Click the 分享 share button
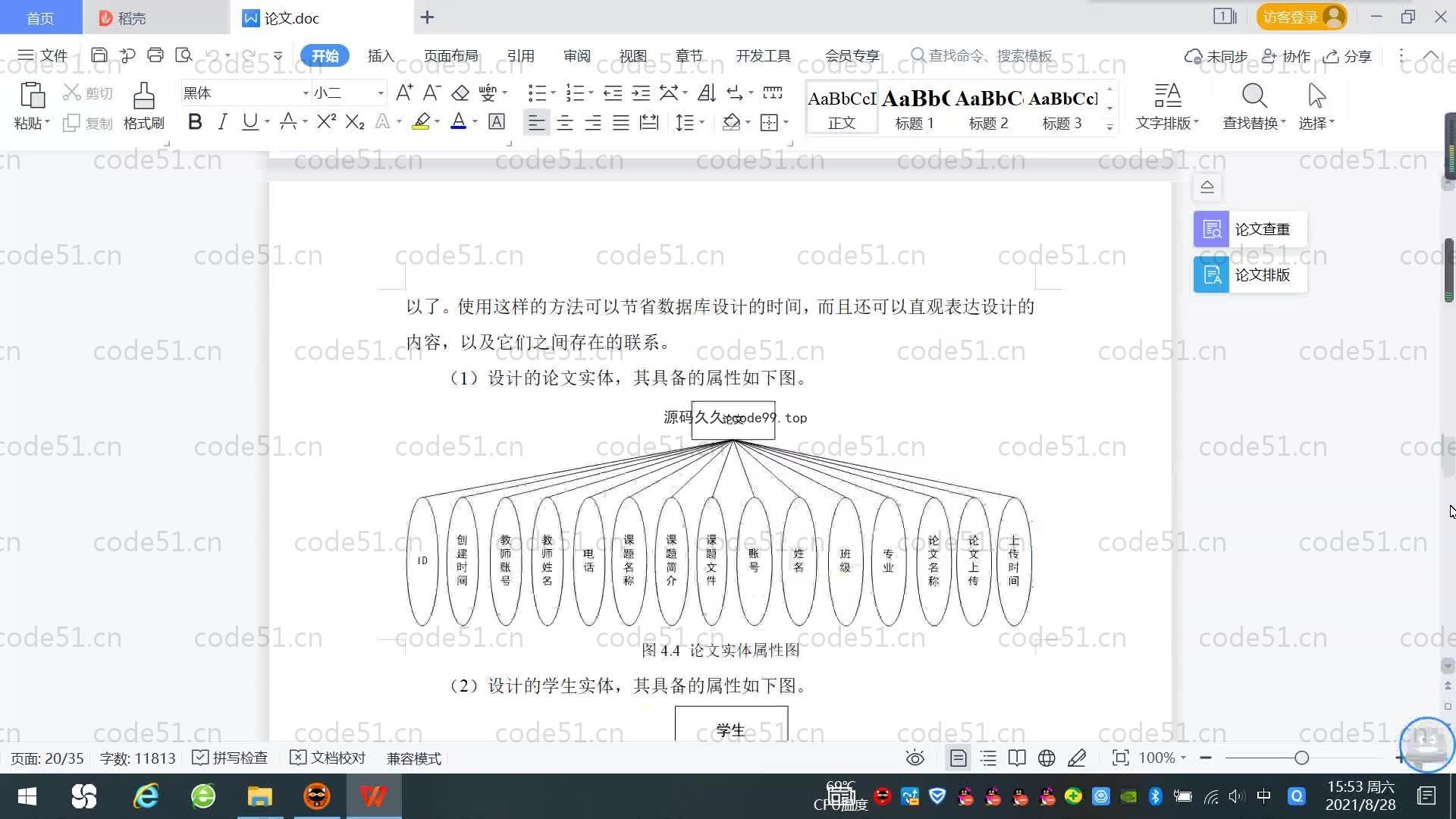Viewport: 1456px width, 819px height. point(1348,56)
